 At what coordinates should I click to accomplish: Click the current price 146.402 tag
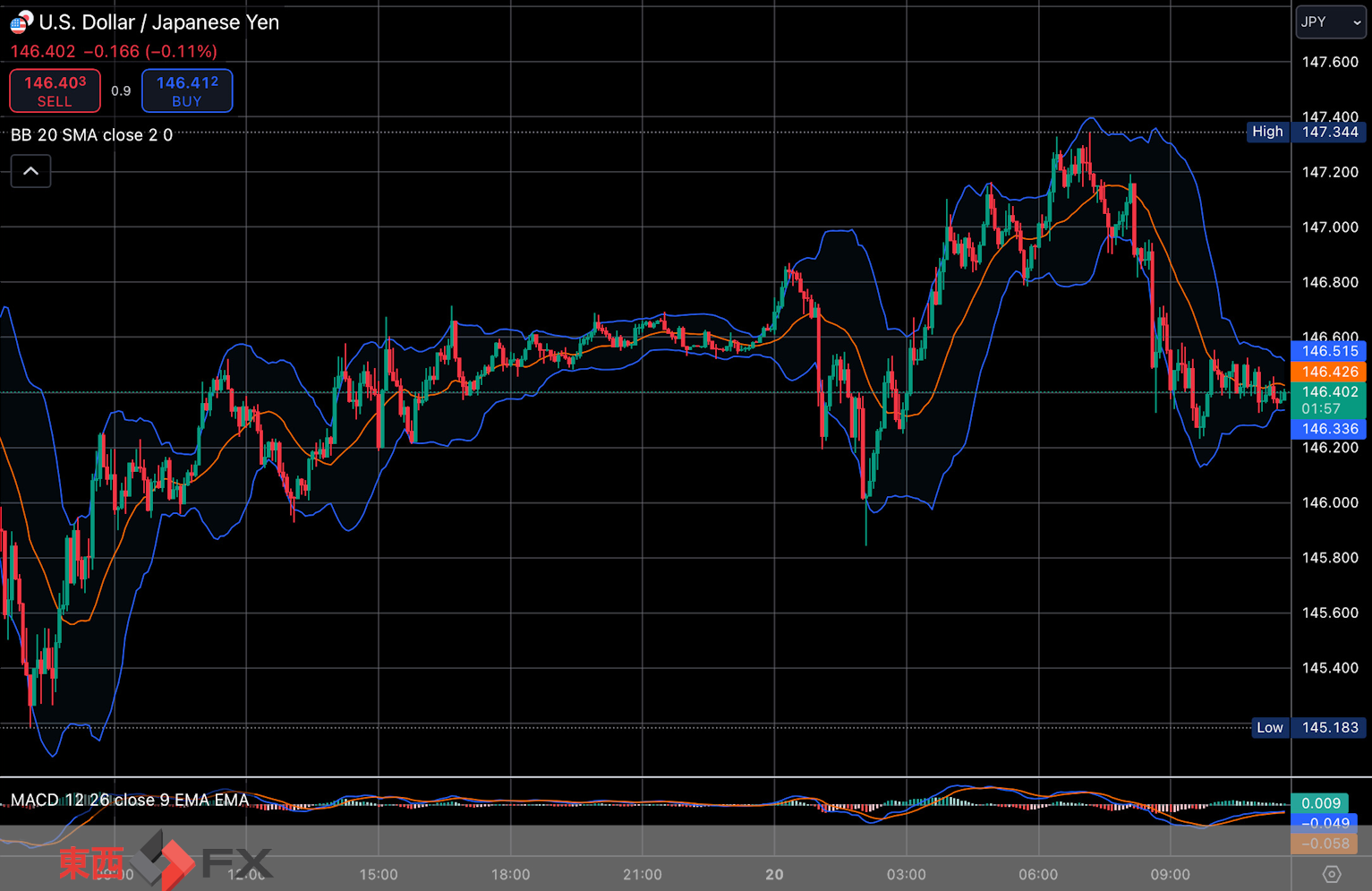(x=1328, y=399)
